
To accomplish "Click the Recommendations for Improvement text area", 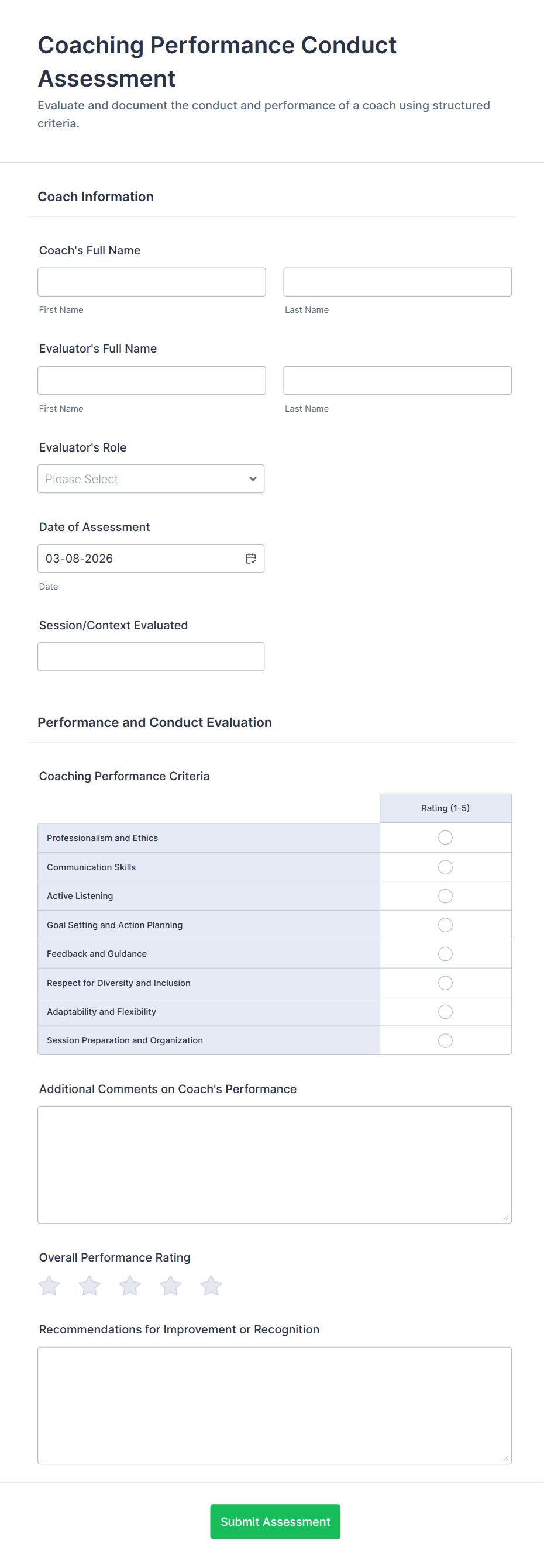I will tap(274, 1405).
